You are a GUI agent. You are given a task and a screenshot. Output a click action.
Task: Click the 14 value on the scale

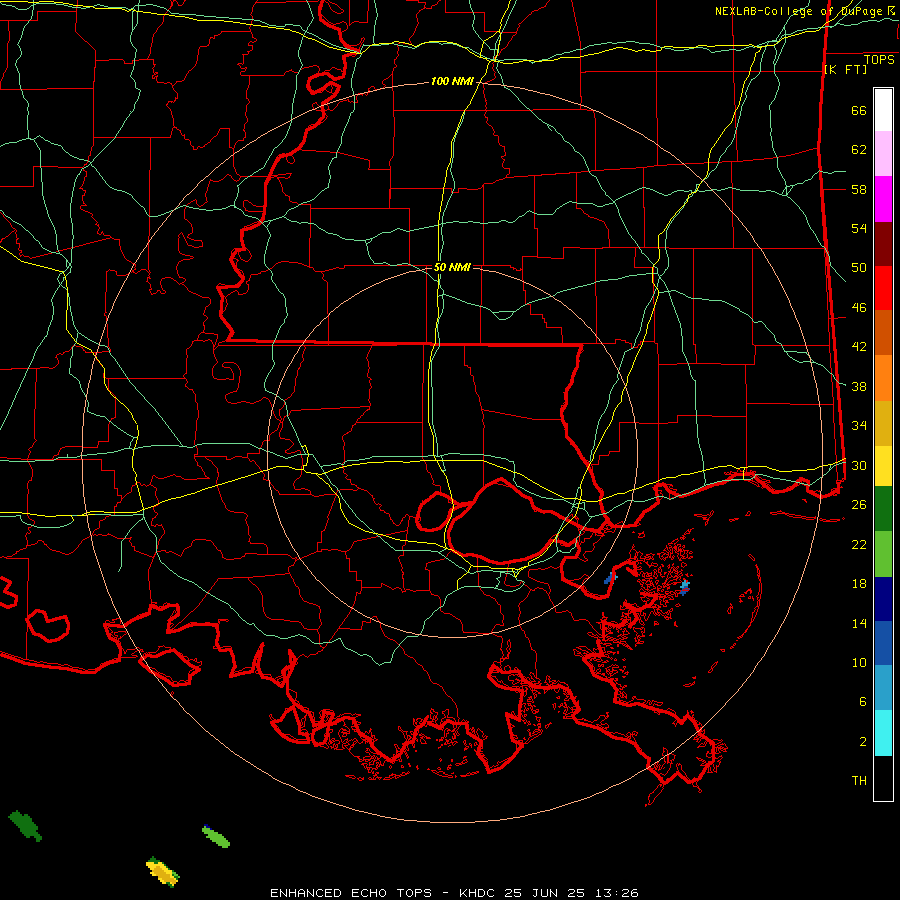pyautogui.click(x=859, y=623)
